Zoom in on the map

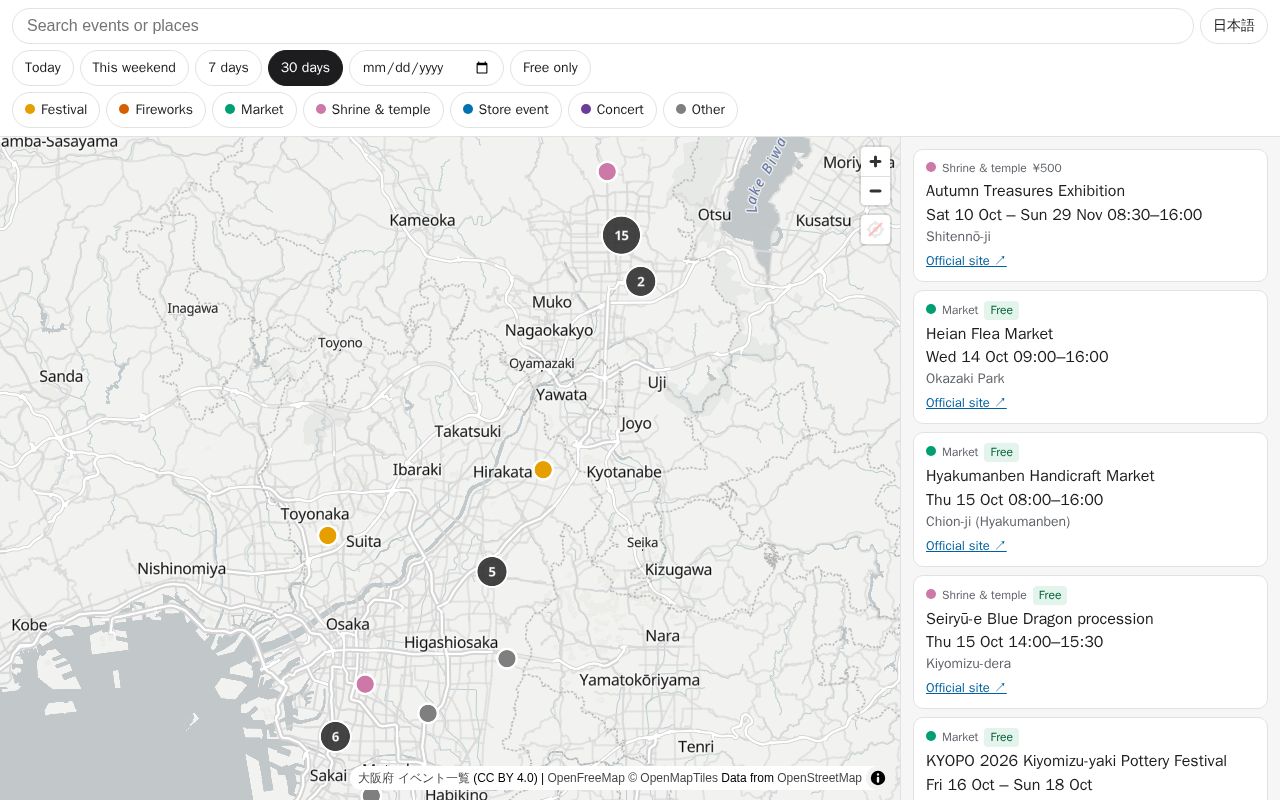[875, 161]
